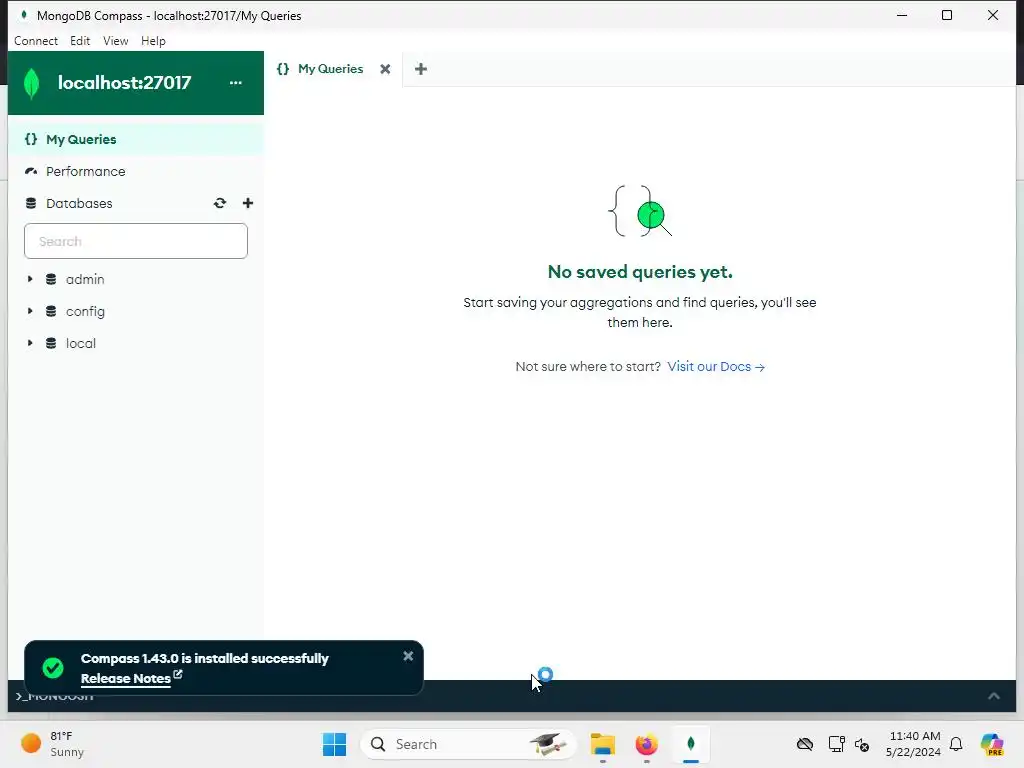This screenshot has width=1024, height=768.
Task: Open Copilot preview icon in taskbar
Action: pyautogui.click(x=992, y=744)
